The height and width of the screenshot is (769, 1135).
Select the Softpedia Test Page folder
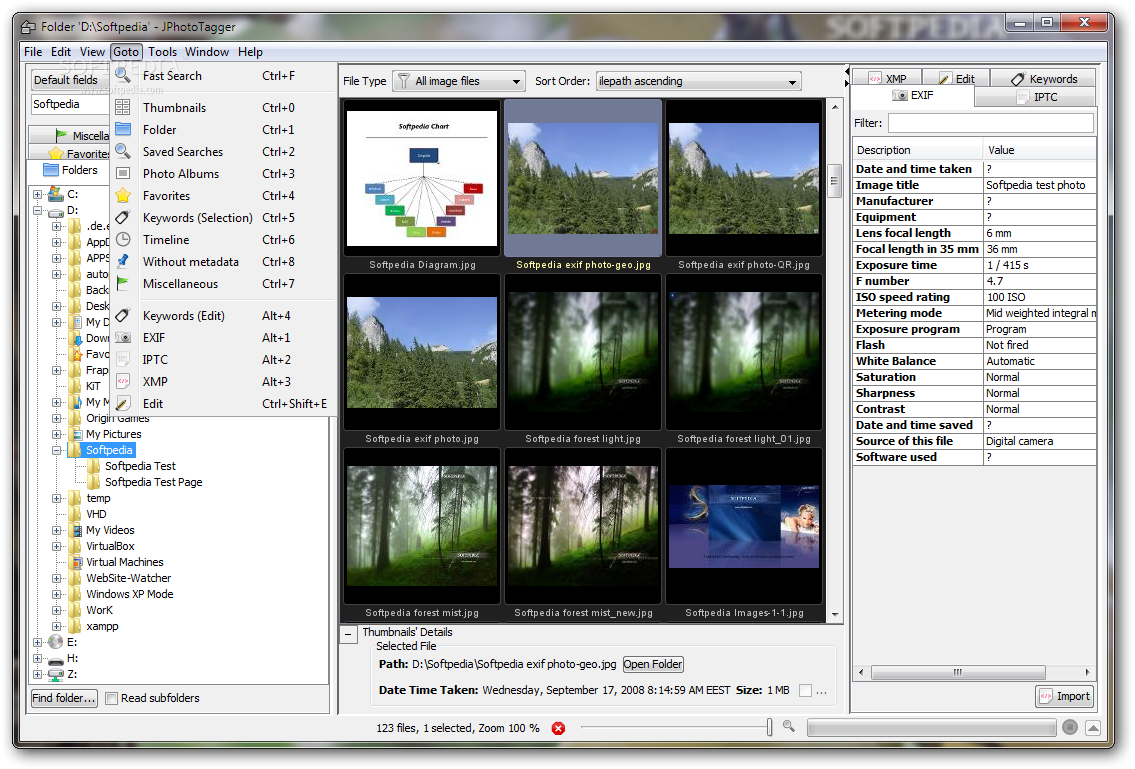pyautogui.click(x=153, y=482)
